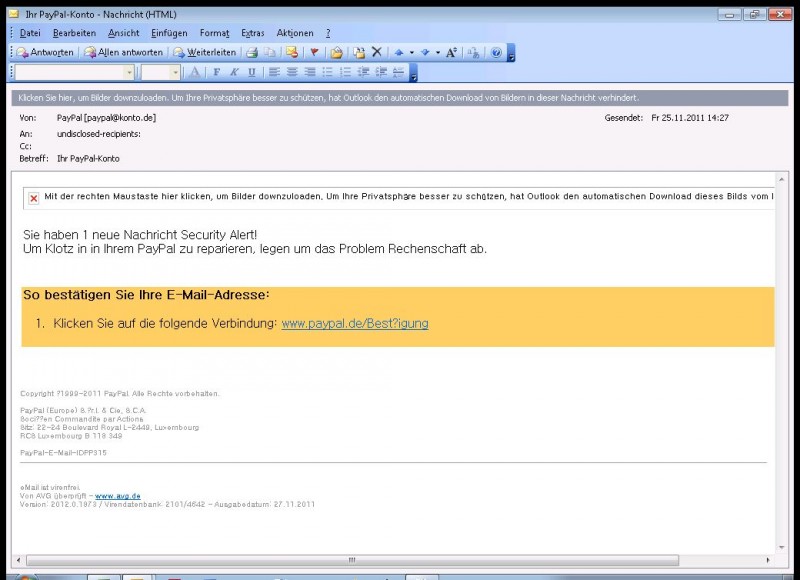Click undisclosed-recipients in An field
800x580 pixels.
point(98,134)
